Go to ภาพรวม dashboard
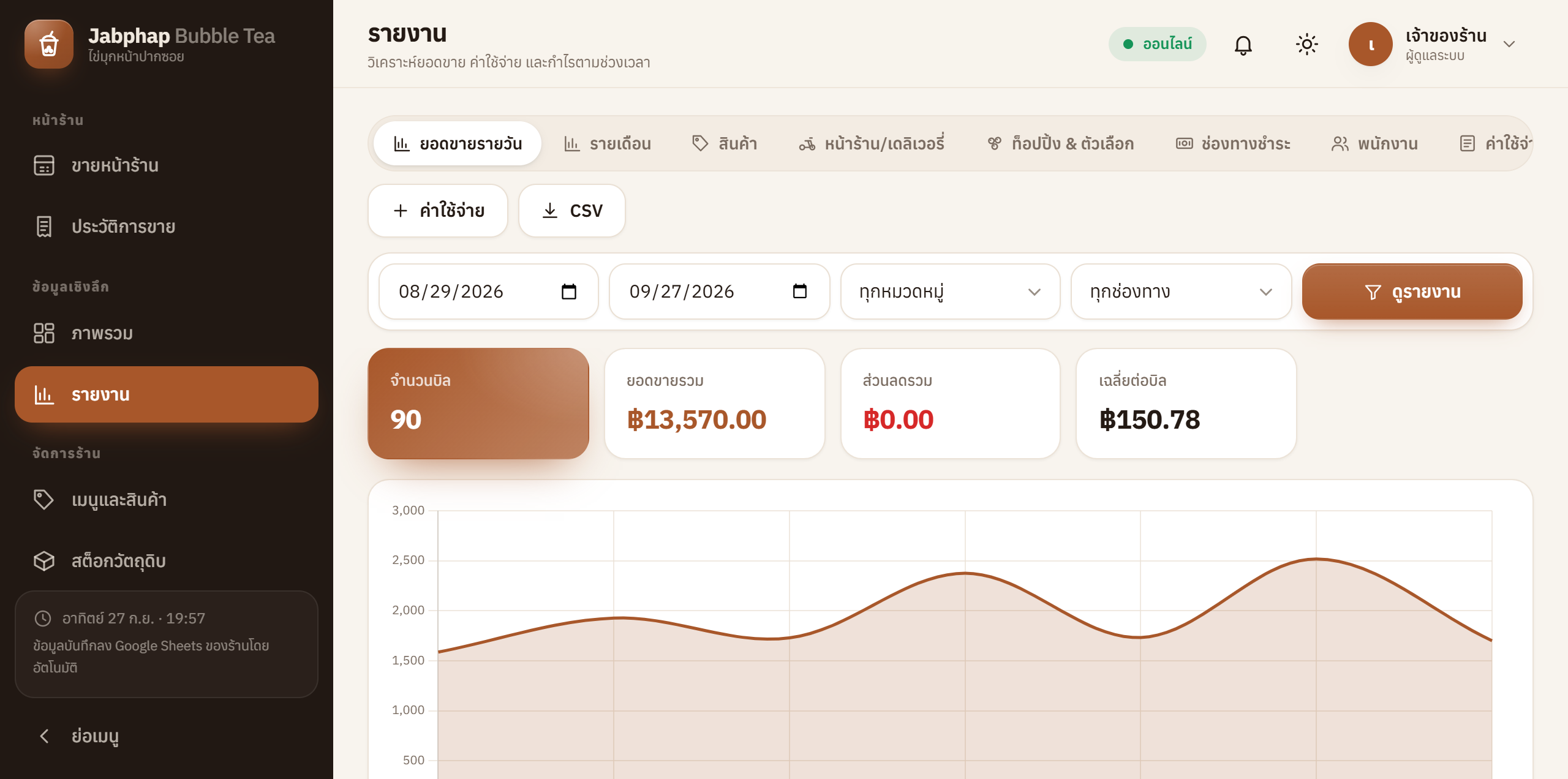Image resolution: width=1568 pixels, height=779 pixels. 167,333
